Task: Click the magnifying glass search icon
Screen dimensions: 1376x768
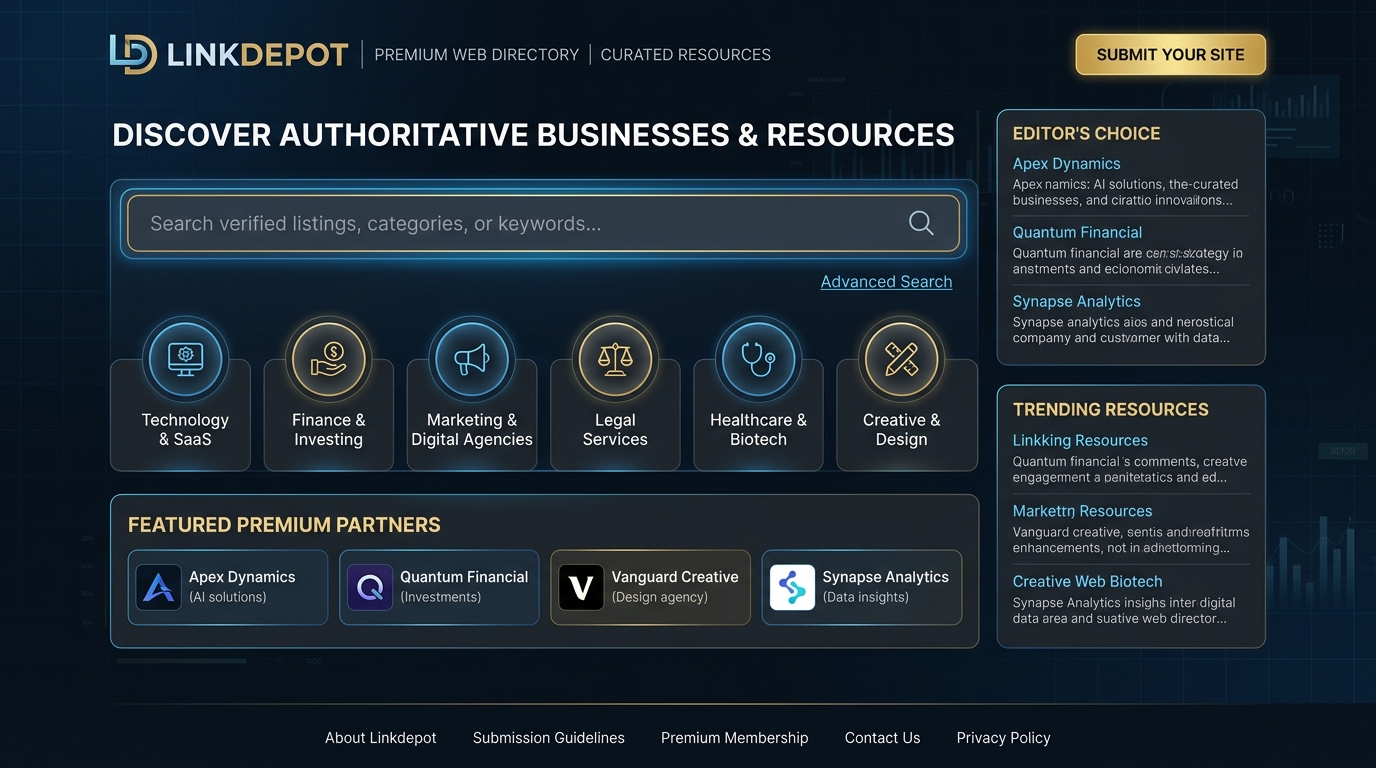Action: (x=921, y=223)
